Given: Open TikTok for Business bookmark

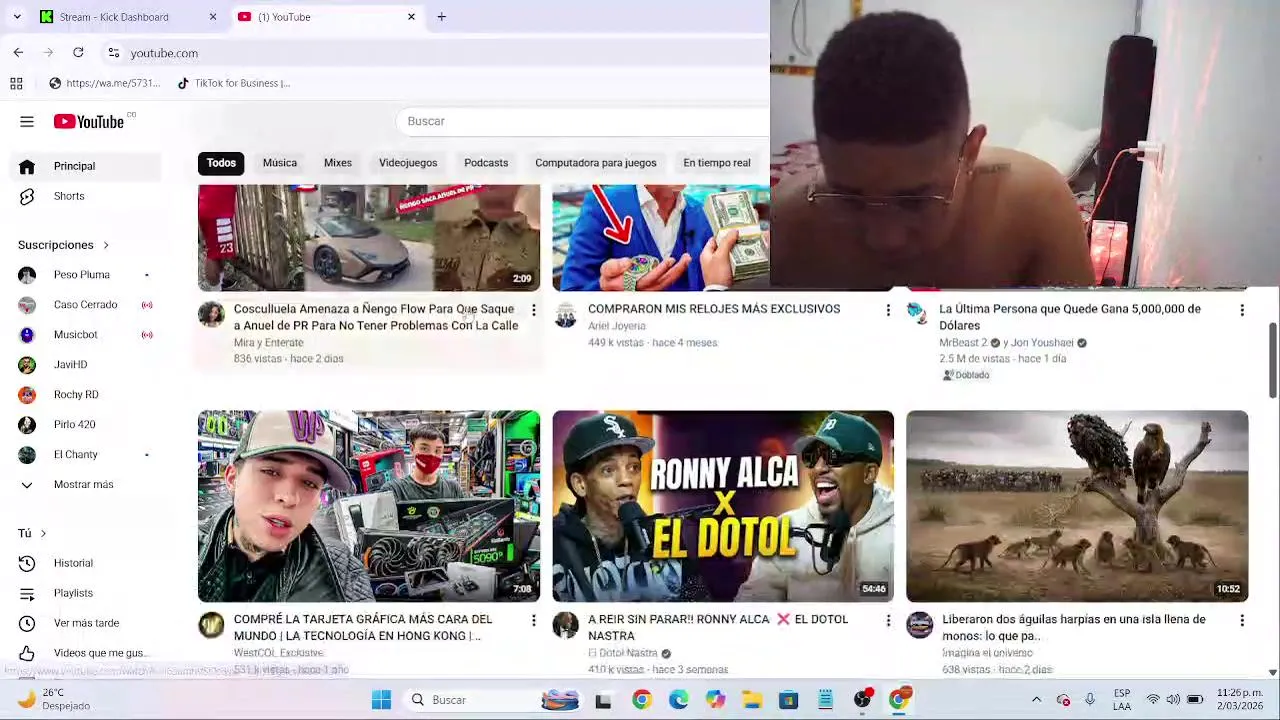Looking at the screenshot, I should (x=233, y=83).
